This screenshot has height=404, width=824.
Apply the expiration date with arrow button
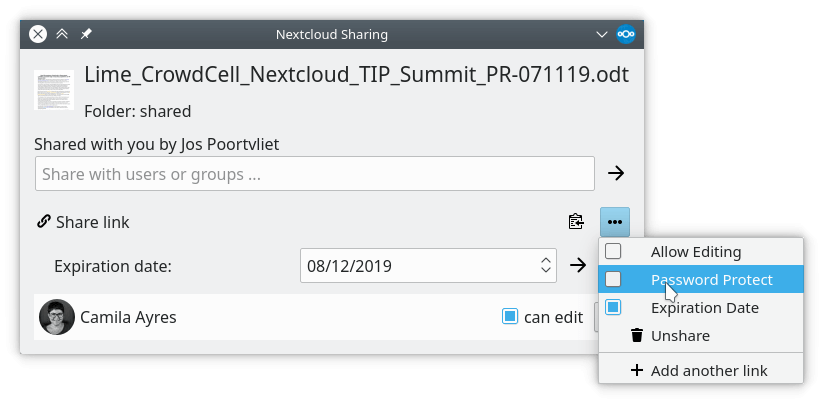(x=578, y=266)
